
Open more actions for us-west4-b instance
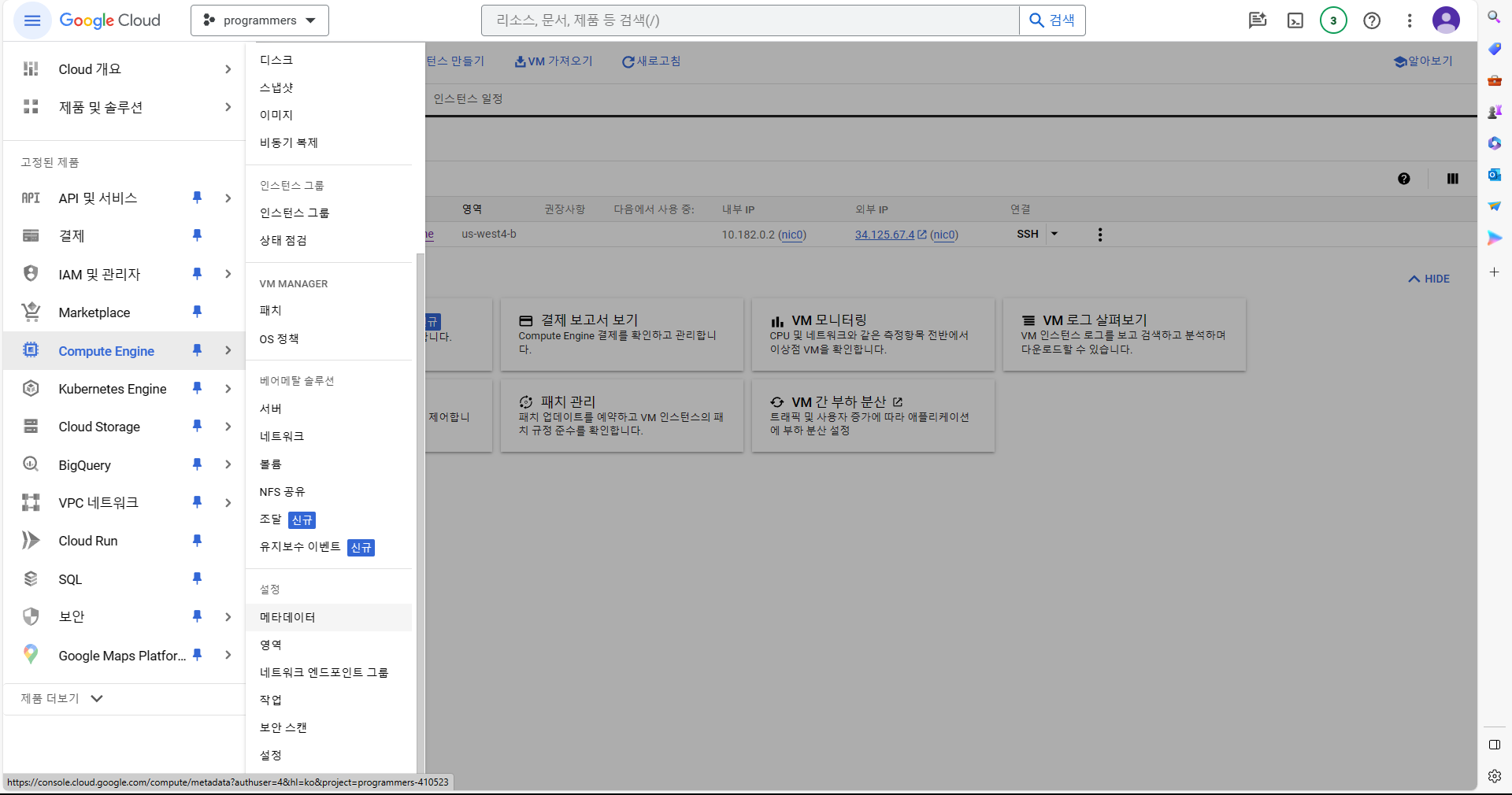[1100, 235]
